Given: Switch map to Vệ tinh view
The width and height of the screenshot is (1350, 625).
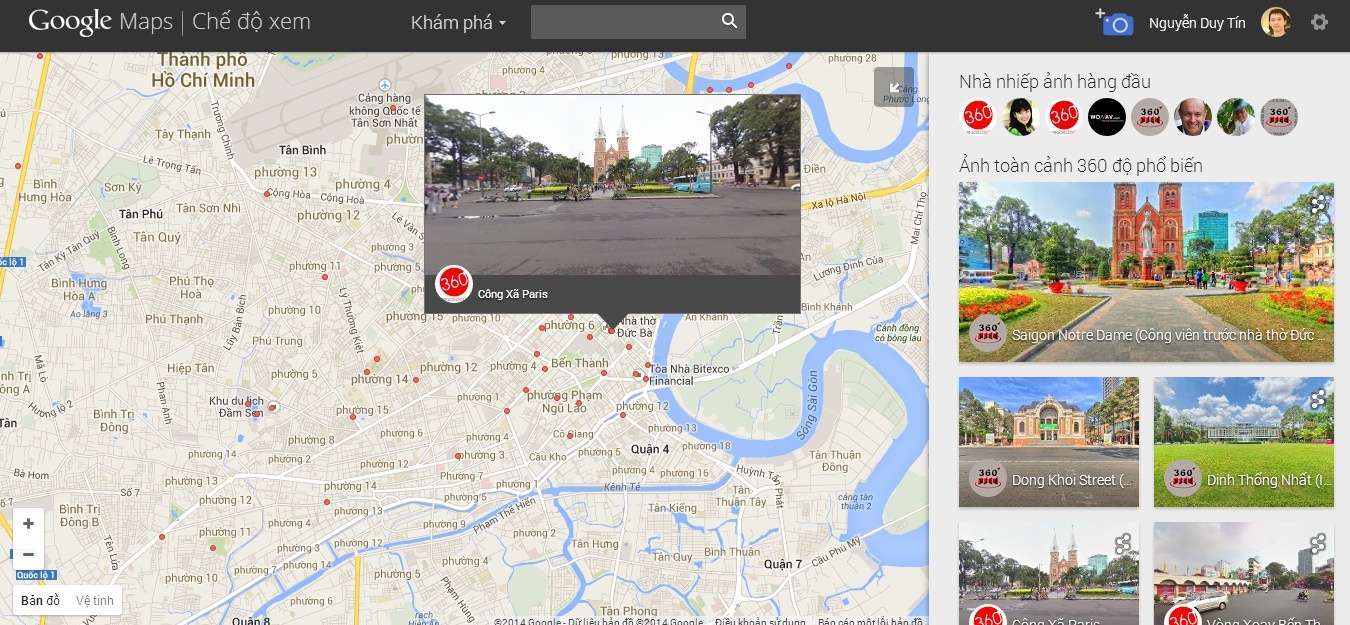Looking at the screenshot, I should (95, 600).
